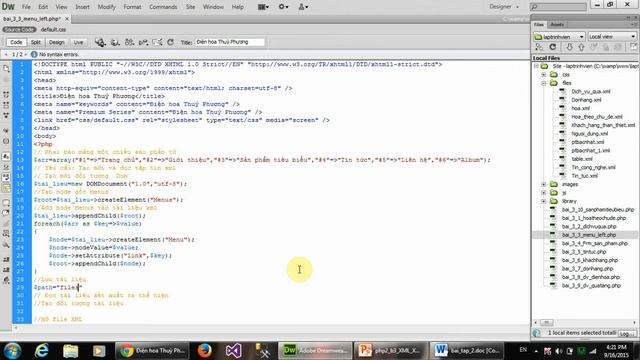Open the File menu

pos(26,7)
